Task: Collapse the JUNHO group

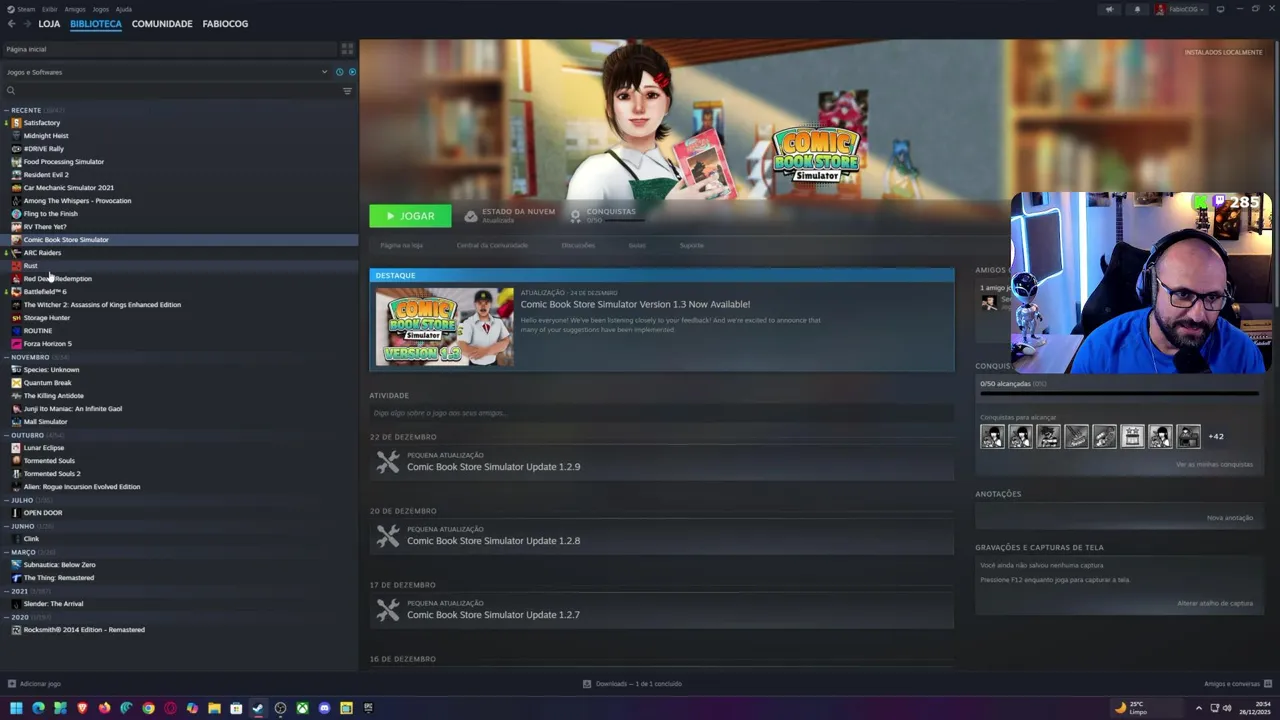Action: (6, 526)
